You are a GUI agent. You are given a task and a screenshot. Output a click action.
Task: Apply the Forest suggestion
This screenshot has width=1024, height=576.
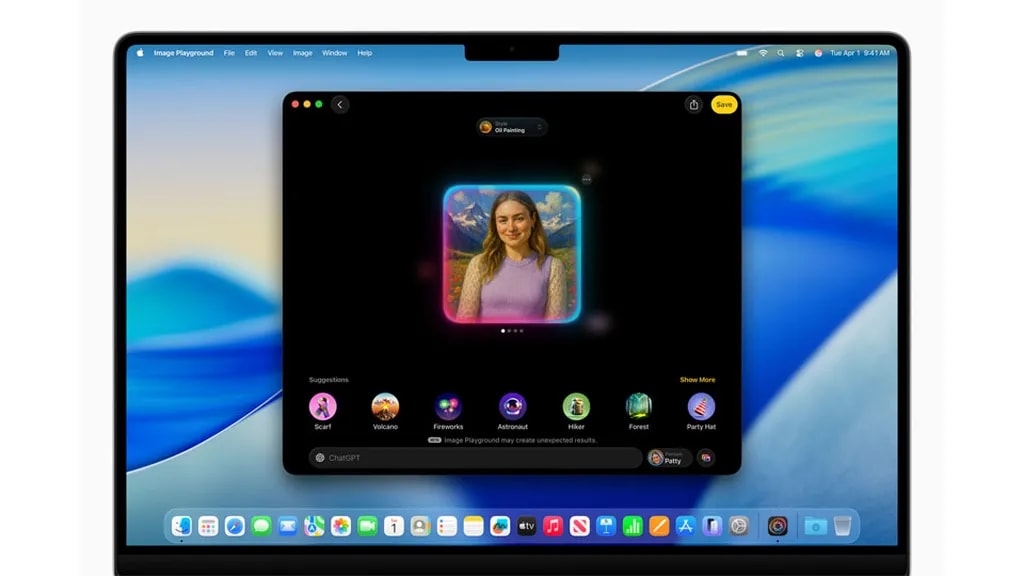[638, 407]
